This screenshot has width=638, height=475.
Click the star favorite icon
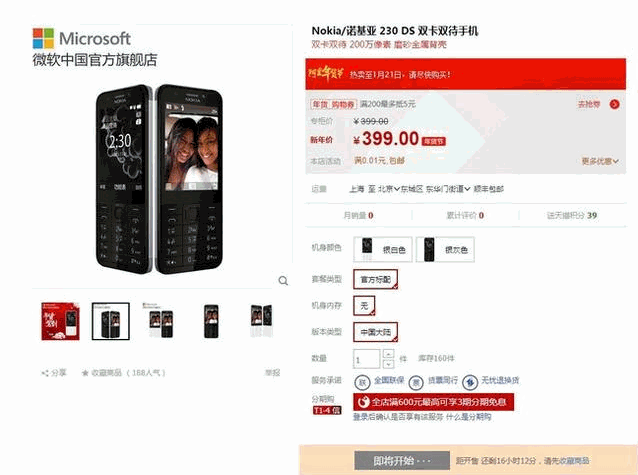(x=85, y=373)
